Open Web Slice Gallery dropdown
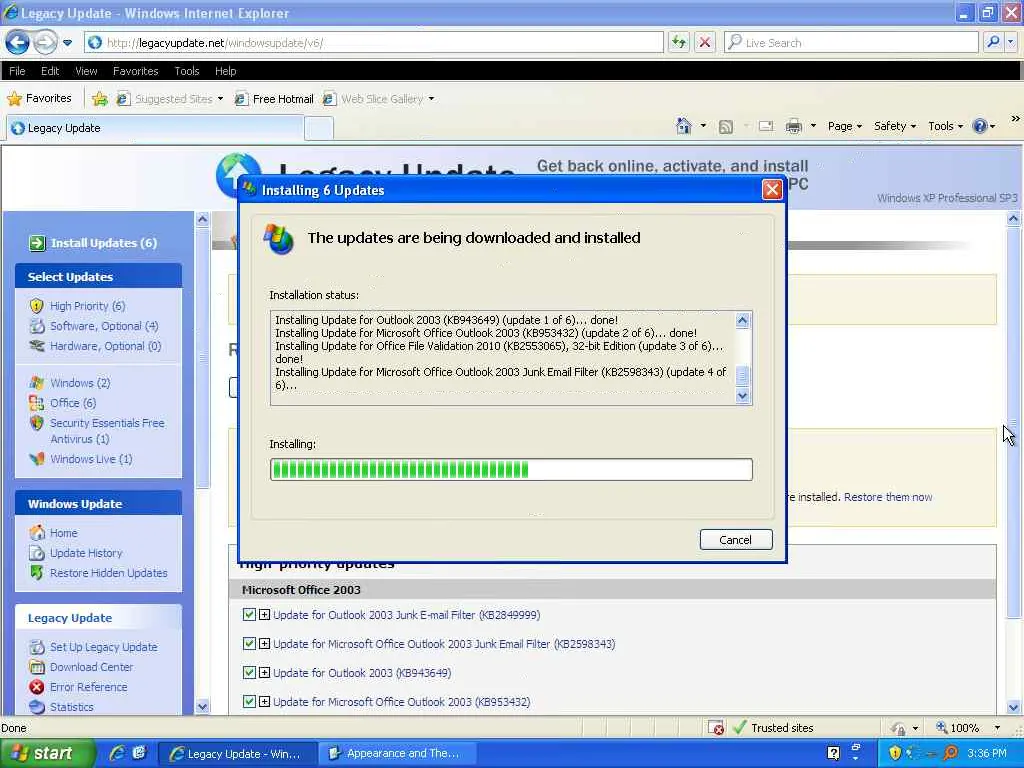1024x768 pixels. (379, 99)
